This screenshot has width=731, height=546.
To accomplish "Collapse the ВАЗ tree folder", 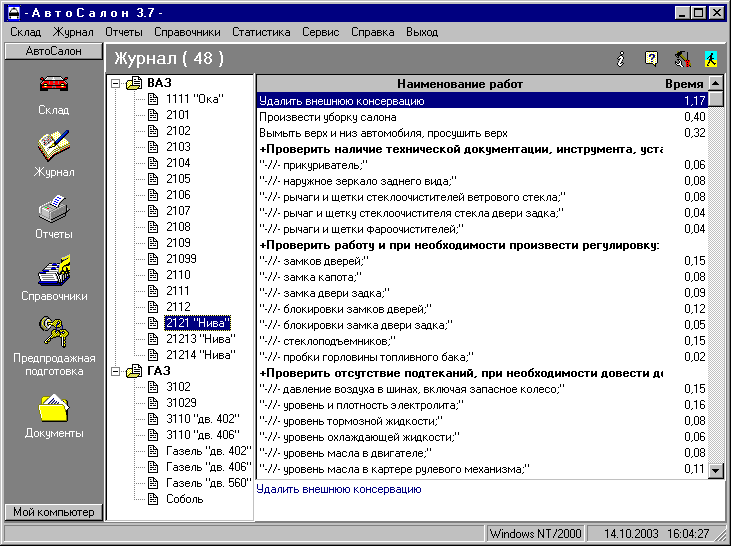I will pyautogui.click(x=117, y=83).
